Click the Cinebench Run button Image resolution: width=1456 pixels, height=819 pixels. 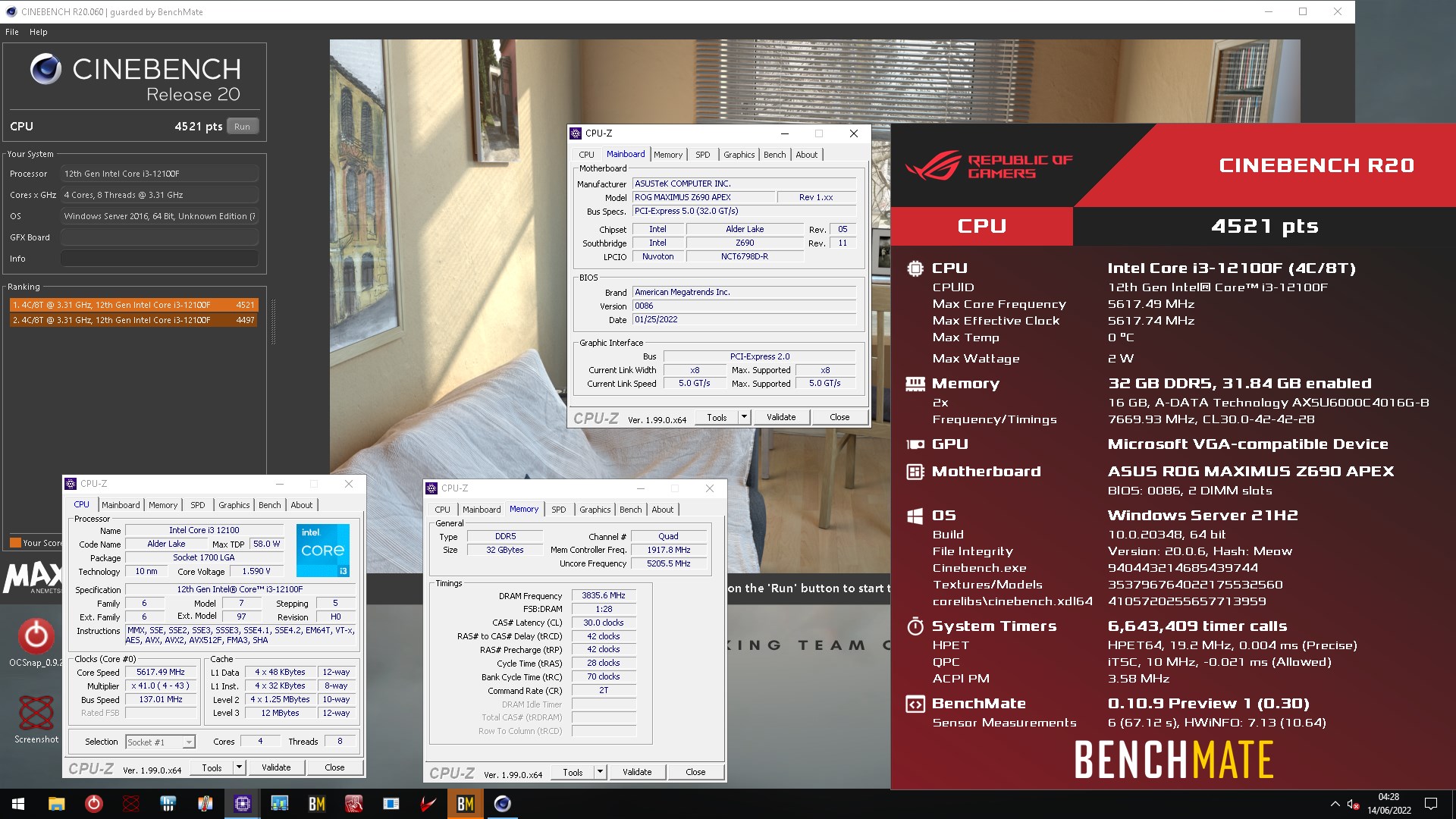tap(242, 127)
